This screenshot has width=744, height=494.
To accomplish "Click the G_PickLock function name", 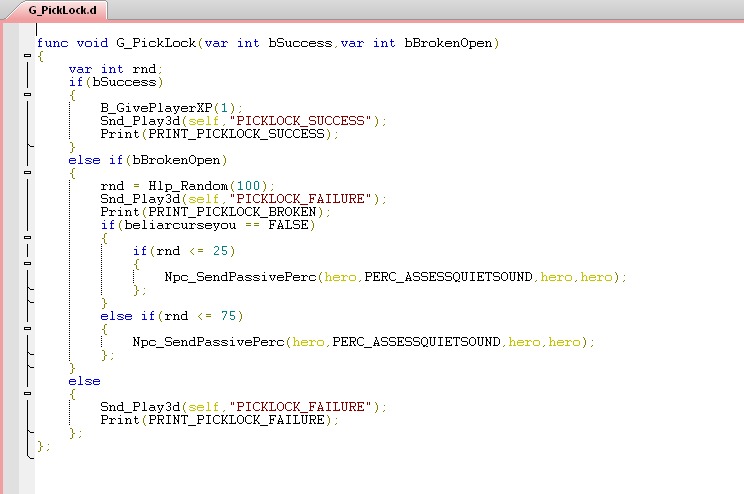I will pos(156,43).
